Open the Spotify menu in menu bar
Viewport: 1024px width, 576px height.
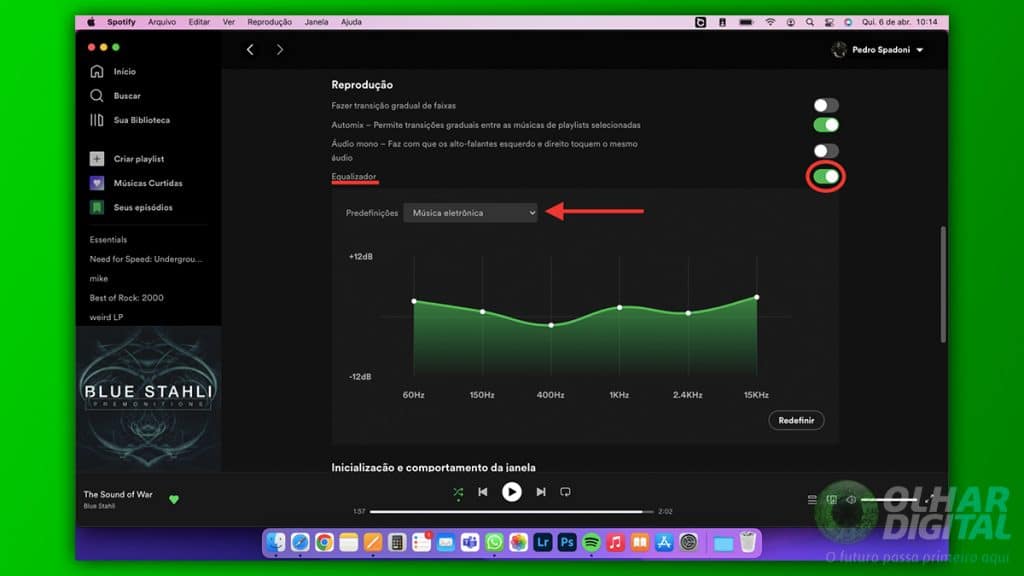[121, 22]
